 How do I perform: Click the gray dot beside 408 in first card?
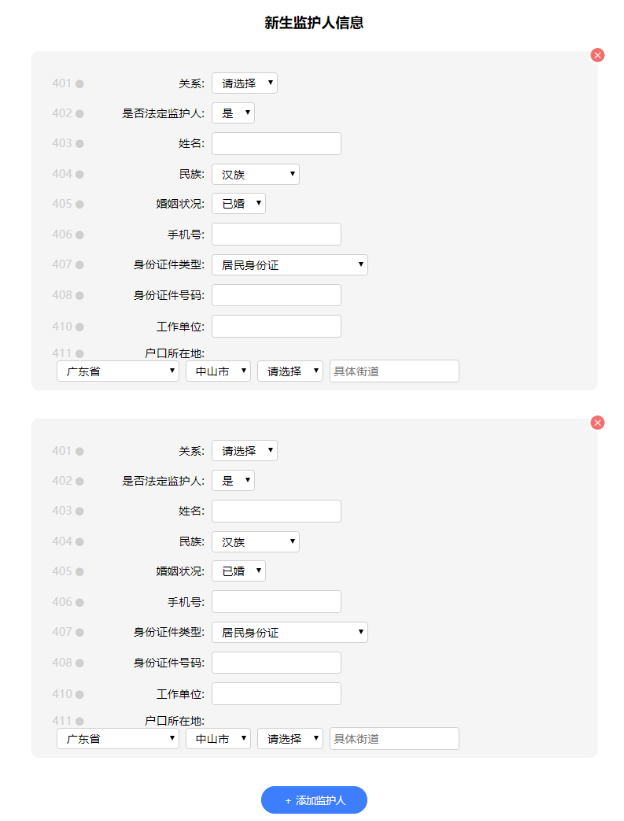click(80, 295)
